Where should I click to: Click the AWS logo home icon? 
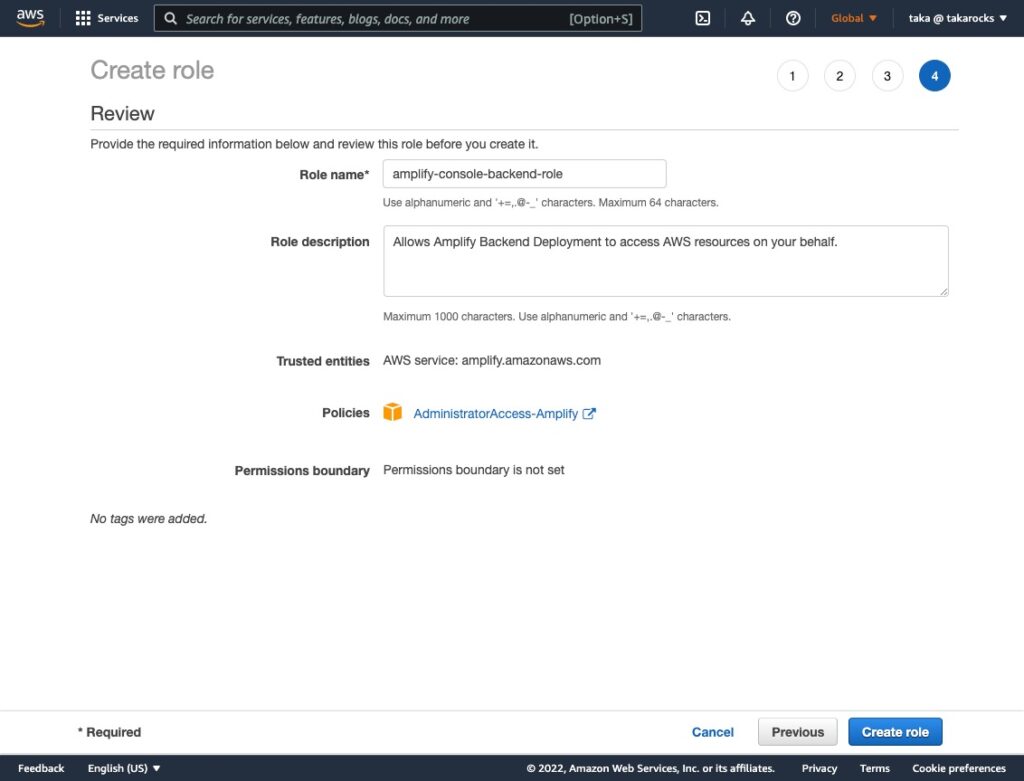point(30,18)
